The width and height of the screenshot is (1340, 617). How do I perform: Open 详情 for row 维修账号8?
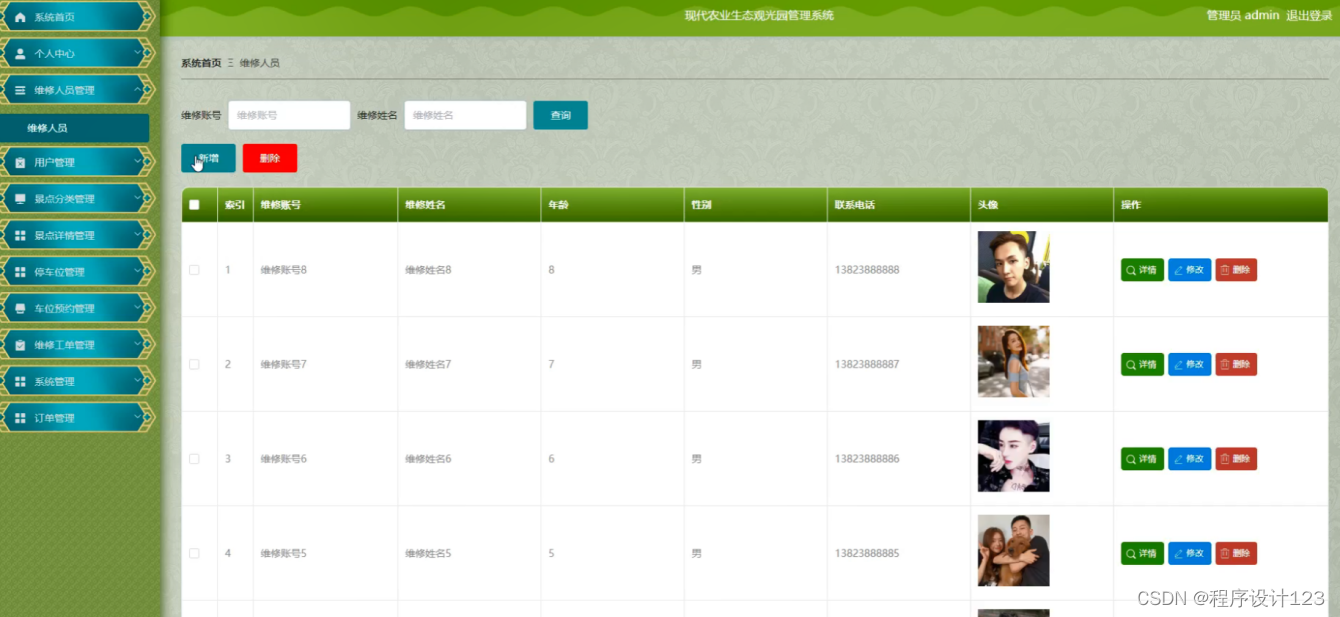click(1142, 270)
